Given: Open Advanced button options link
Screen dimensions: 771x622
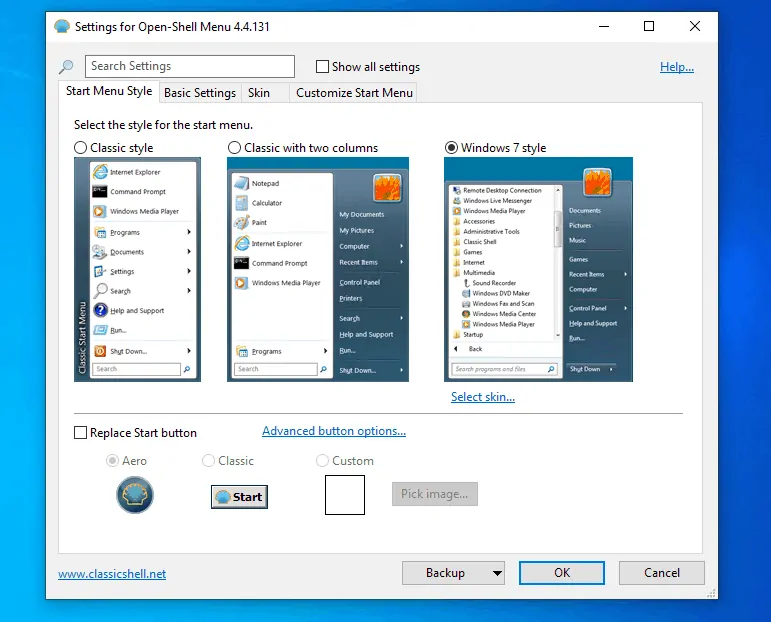Looking at the screenshot, I should tap(333, 431).
